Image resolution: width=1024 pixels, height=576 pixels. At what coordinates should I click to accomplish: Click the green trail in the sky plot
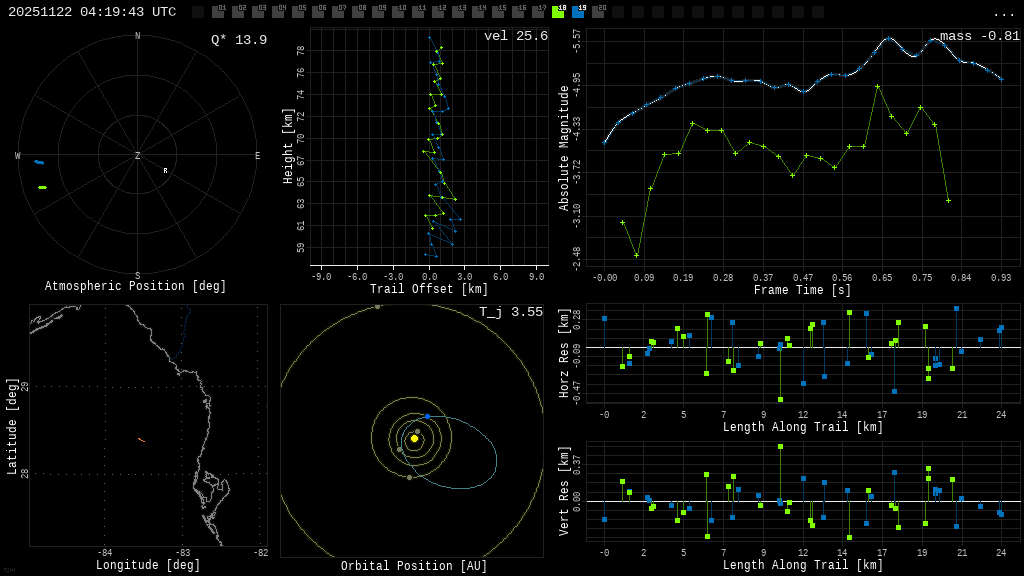(42, 187)
